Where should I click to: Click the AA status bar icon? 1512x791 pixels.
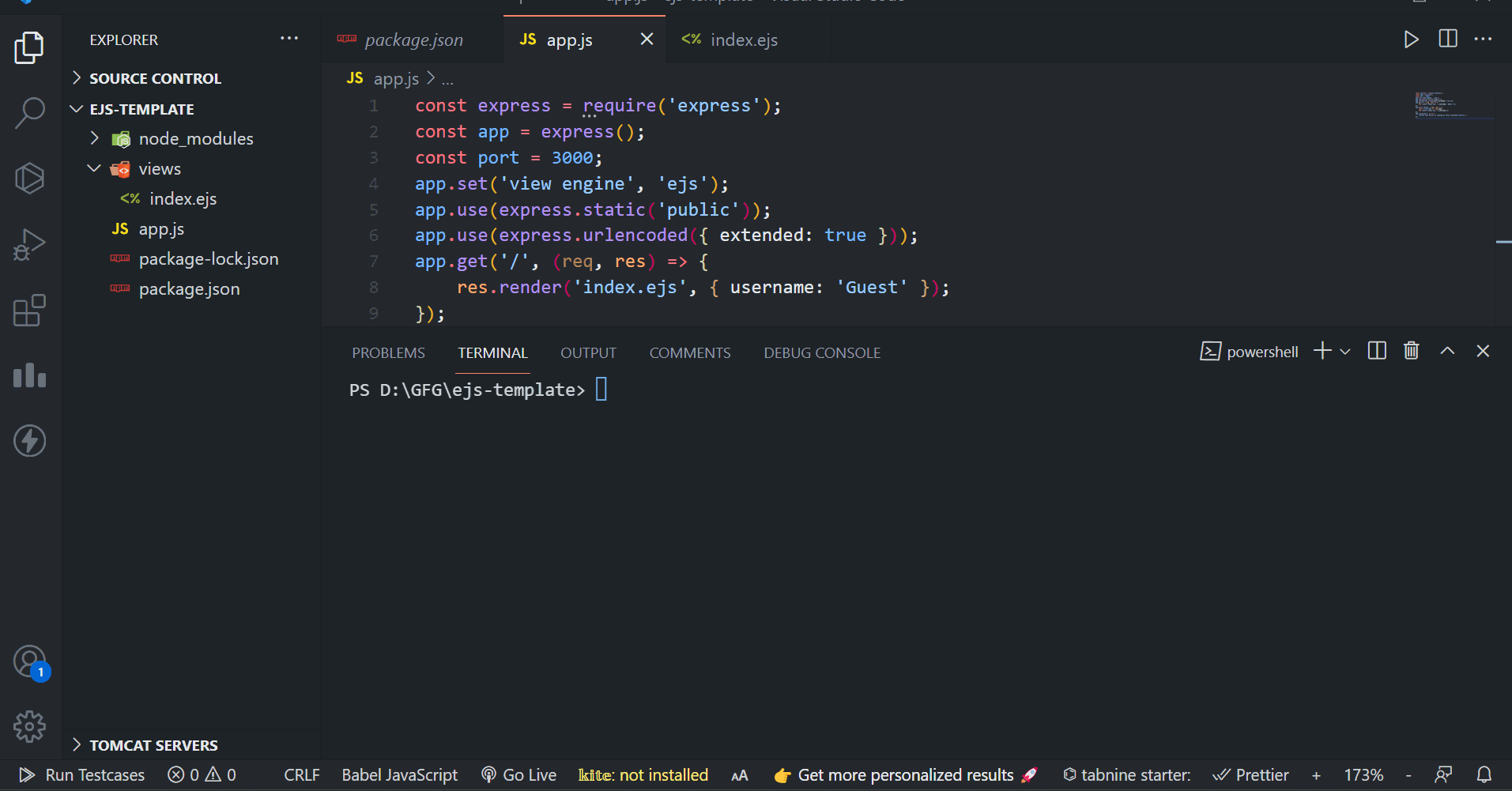pyautogui.click(x=740, y=776)
